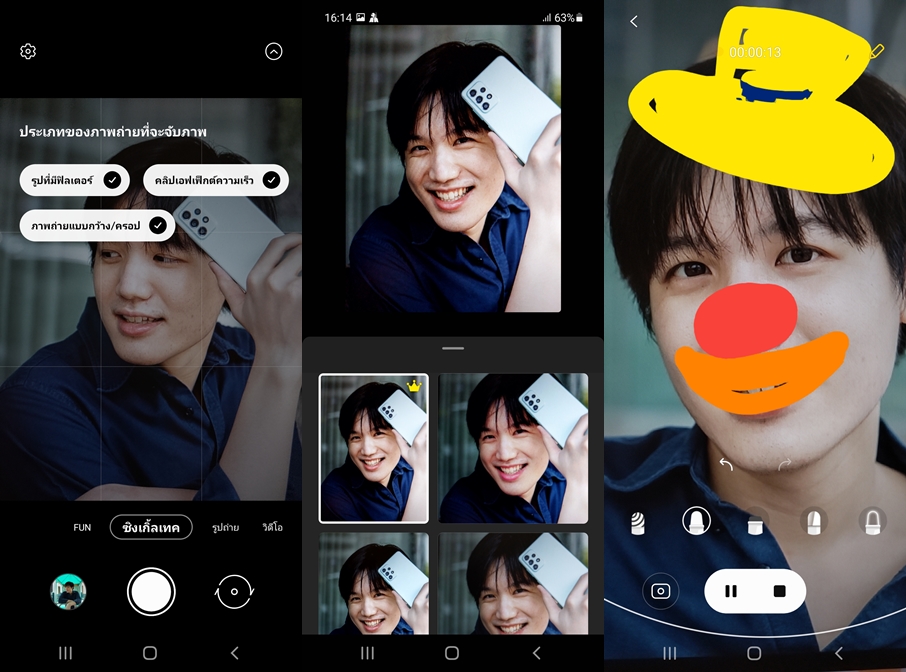Select the hollow outline brush at far right
The height and width of the screenshot is (672, 906).
[873, 521]
